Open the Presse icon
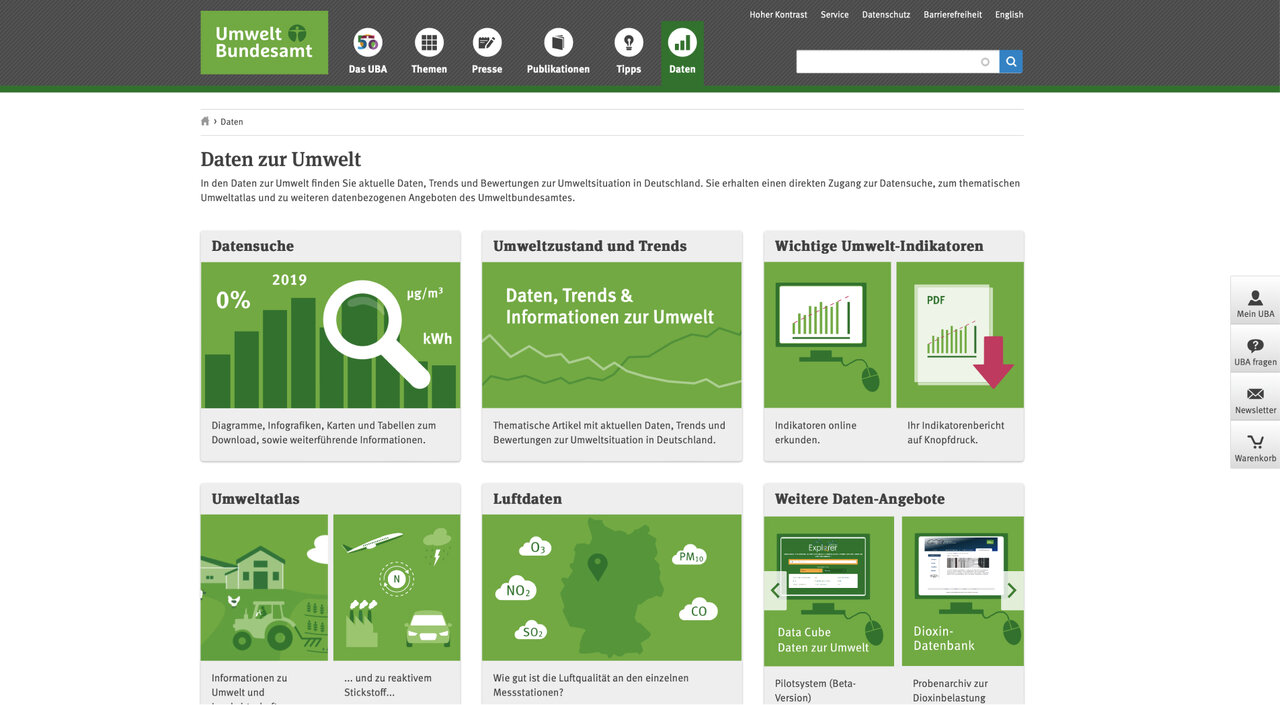Image resolution: width=1280 pixels, height=705 pixels. [x=487, y=42]
